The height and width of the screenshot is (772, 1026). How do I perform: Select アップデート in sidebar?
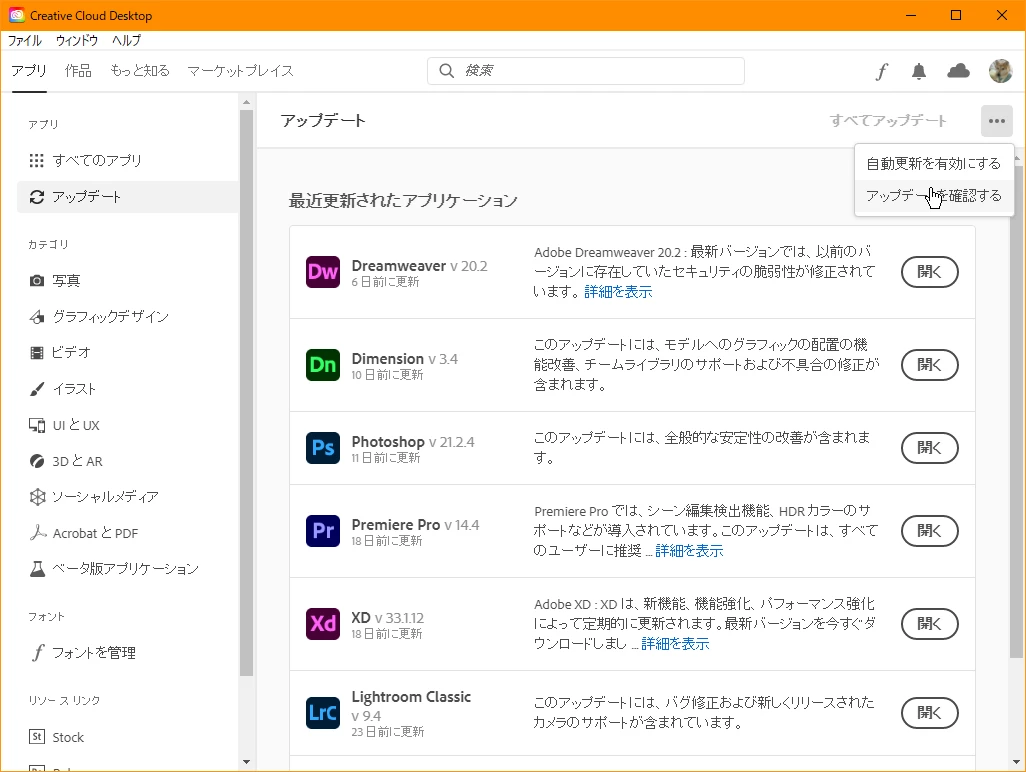pos(128,197)
